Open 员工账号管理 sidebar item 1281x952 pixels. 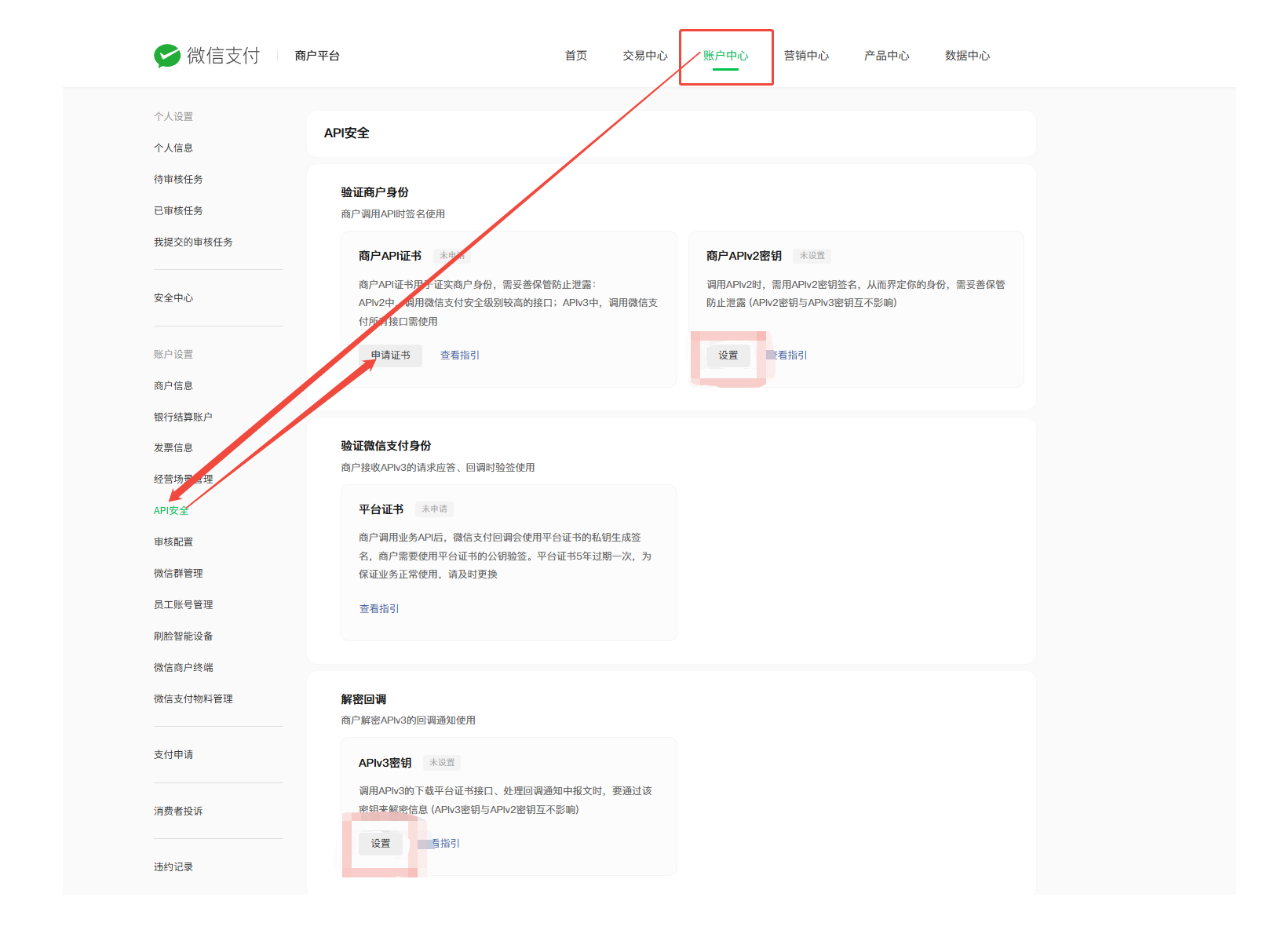coord(184,605)
